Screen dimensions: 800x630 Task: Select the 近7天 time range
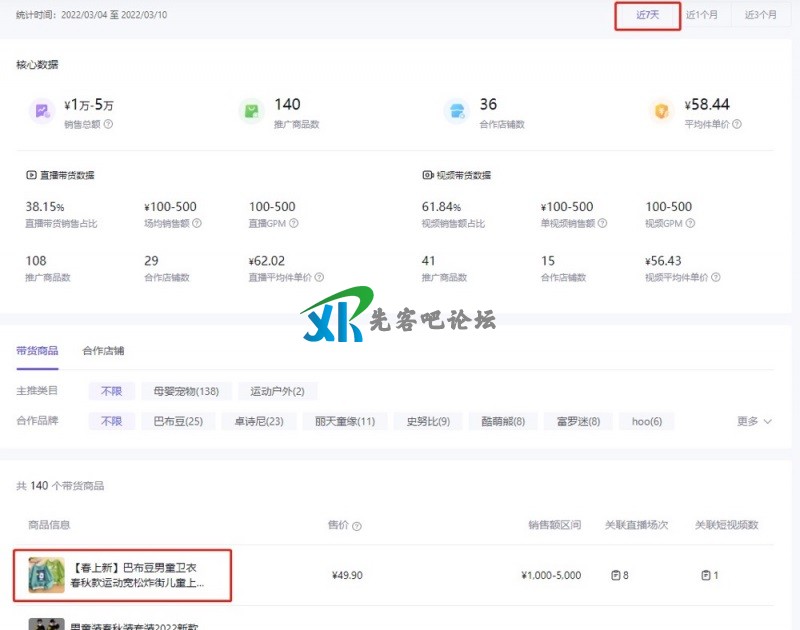point(647,15)
